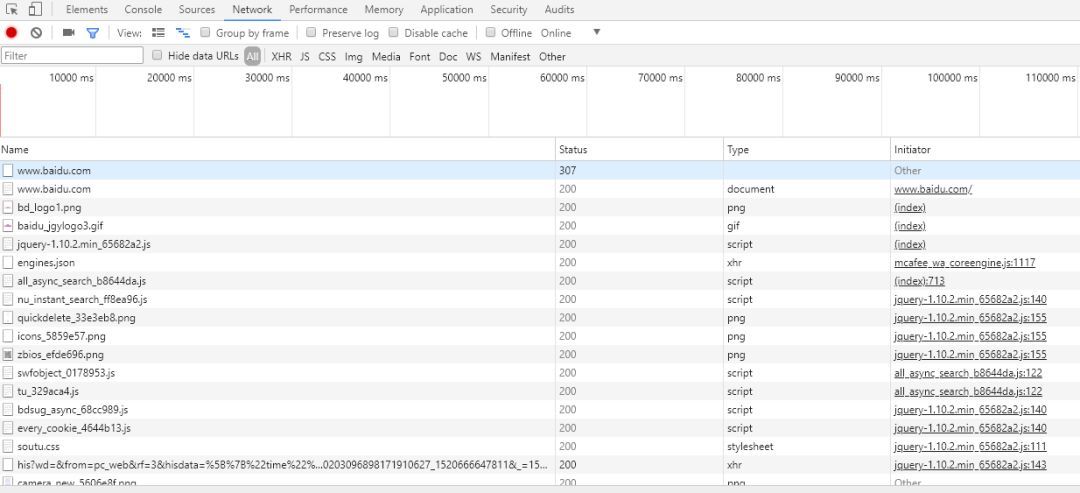Viewport: 1080px width, 493px height.
Task: Toggle the waterfall overview view icon
Action: (183, 32)
